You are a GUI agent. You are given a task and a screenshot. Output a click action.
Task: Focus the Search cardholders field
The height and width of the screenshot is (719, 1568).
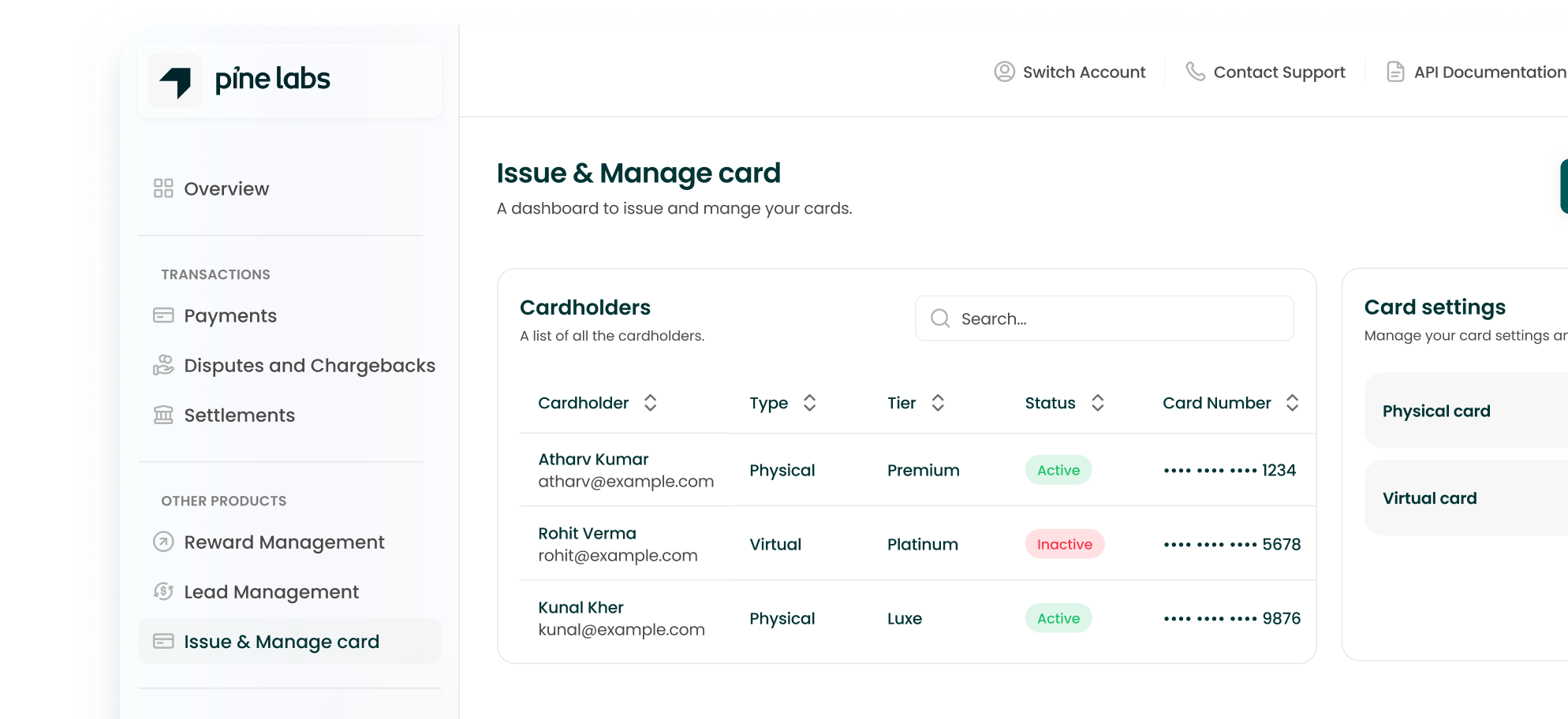tap(1104, 319)
